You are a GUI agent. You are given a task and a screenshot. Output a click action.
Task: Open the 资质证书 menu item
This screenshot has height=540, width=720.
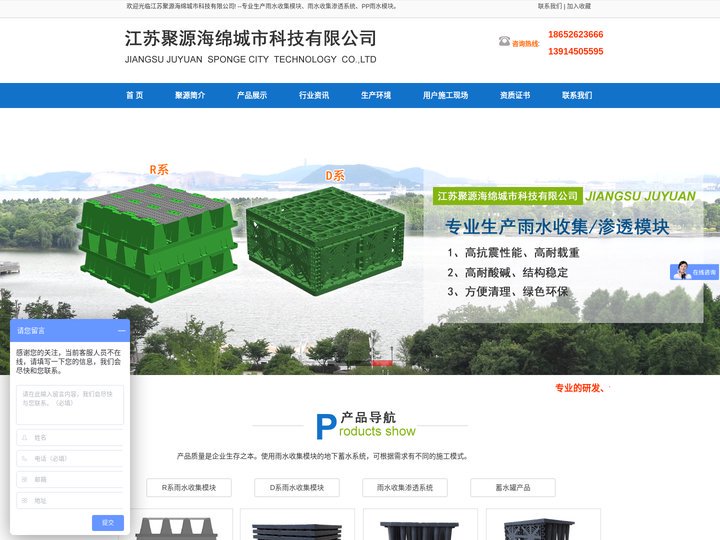click(515, 96)
